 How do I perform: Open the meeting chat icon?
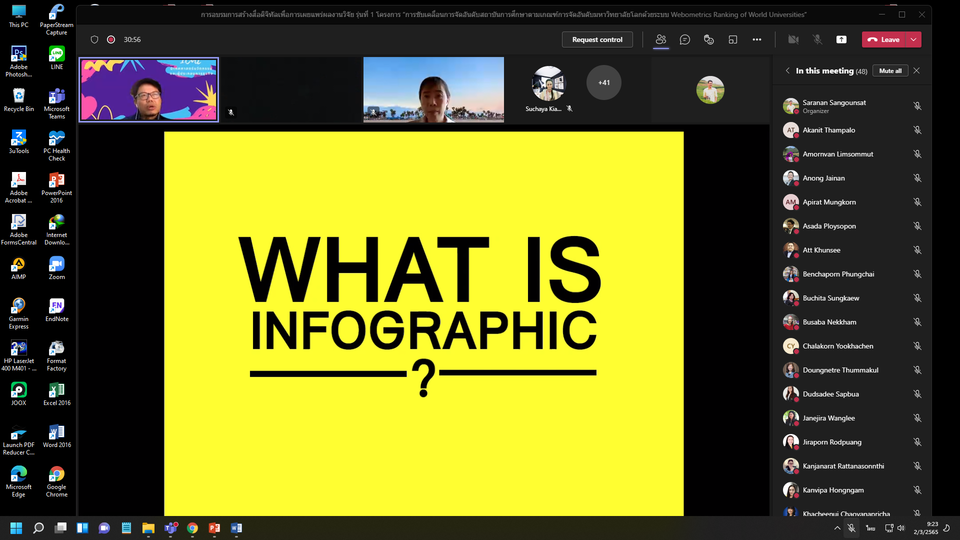[684, 39]
